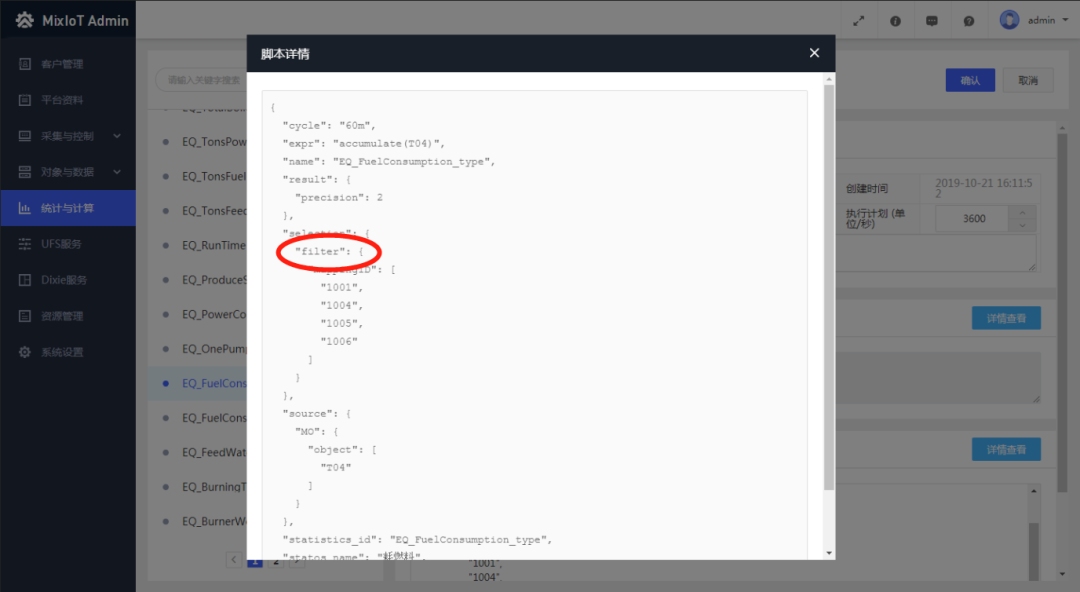Click the first 详情查看 button
The image size is (1080, 592).
1005,318
